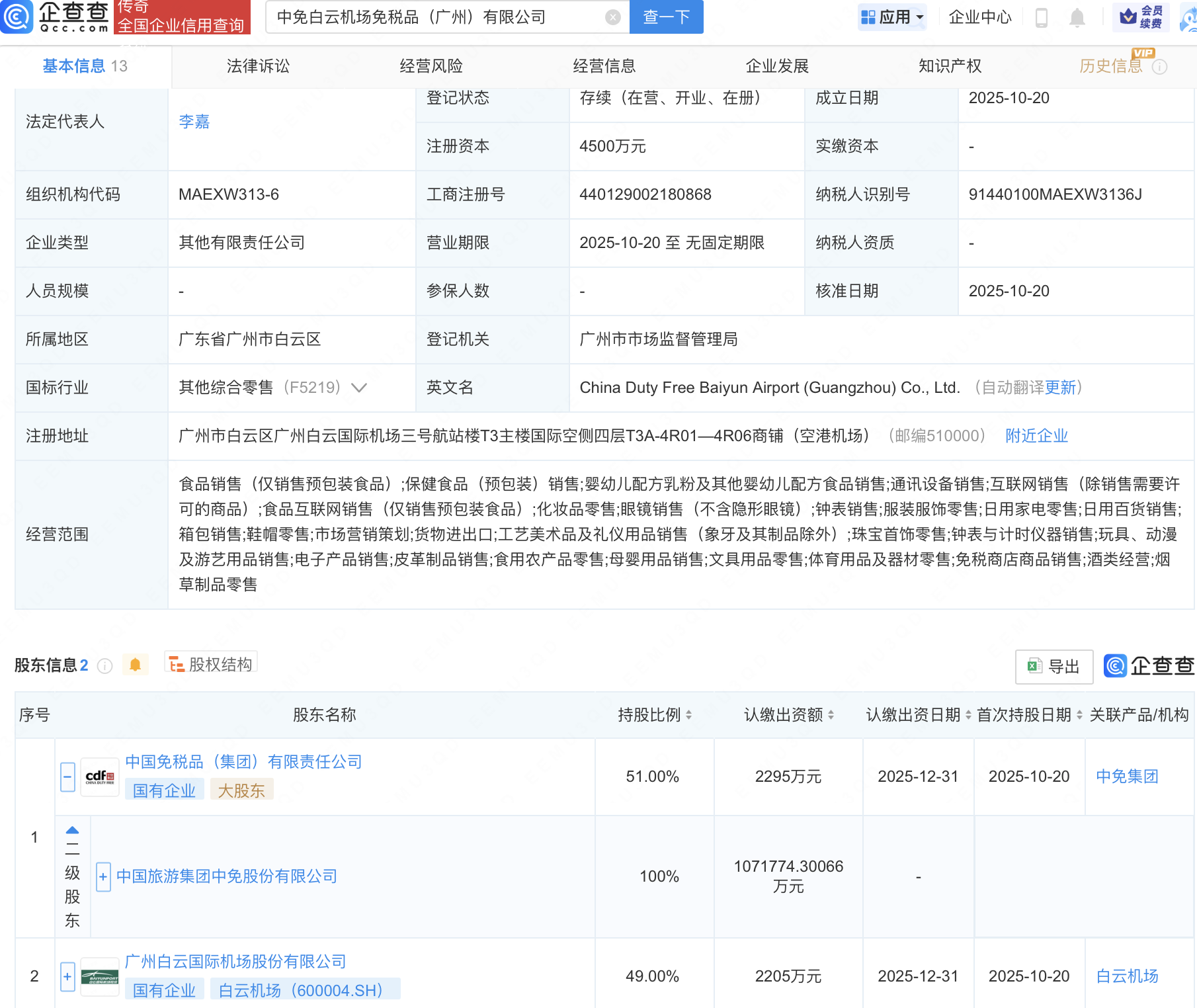Click the Qcc.com logo icon
1197x1008 pixels.
click(x=17, y=17)
